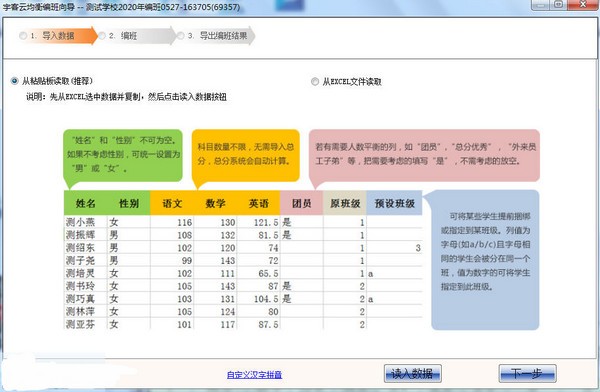Minimize the wizard window
This screenshot has height=392, width=600.
(x=541, y=5)
